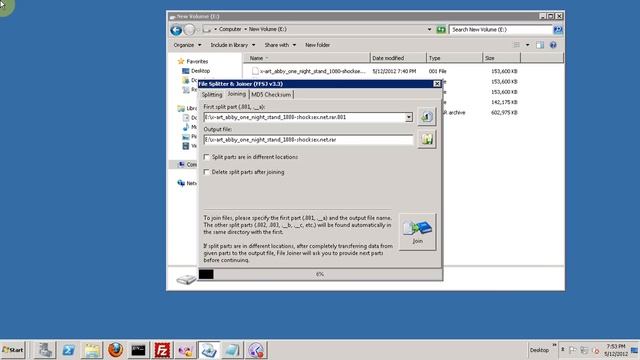Viewport: 640px width, 360px height.
Task: Click the taskbar clock showing 7:53 PM
Action: pyautogui.click(x=616, y=350)
